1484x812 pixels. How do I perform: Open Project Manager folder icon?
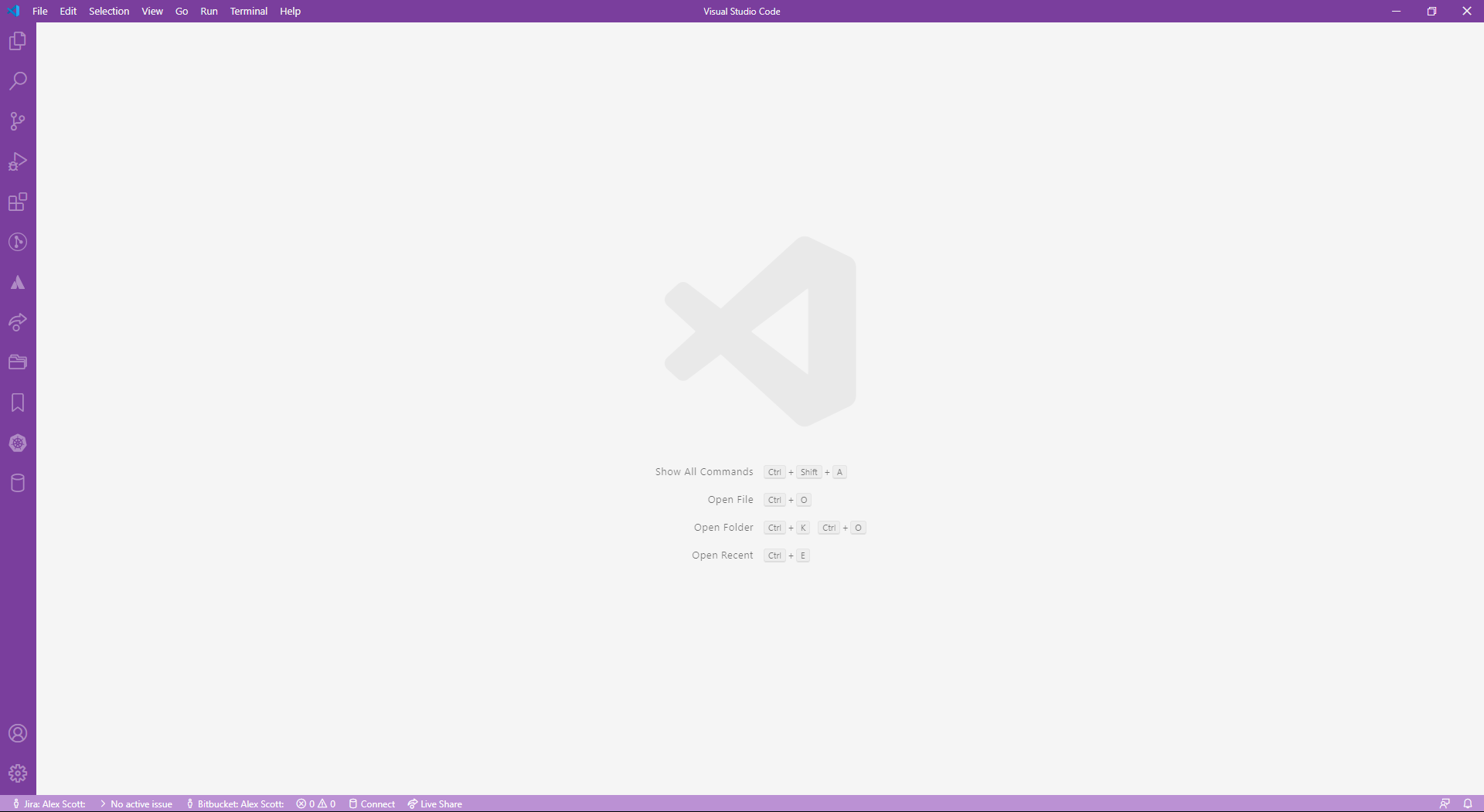(18, 362)
